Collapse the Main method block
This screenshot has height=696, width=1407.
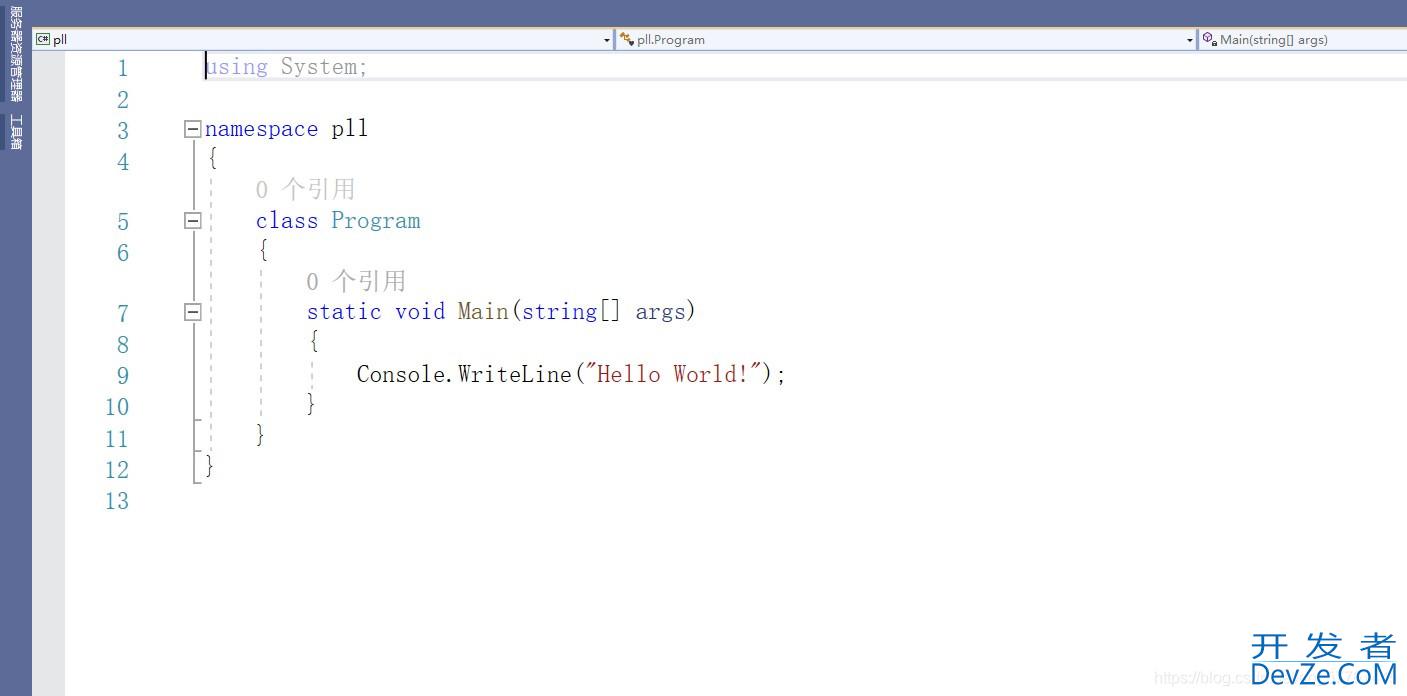193,312
